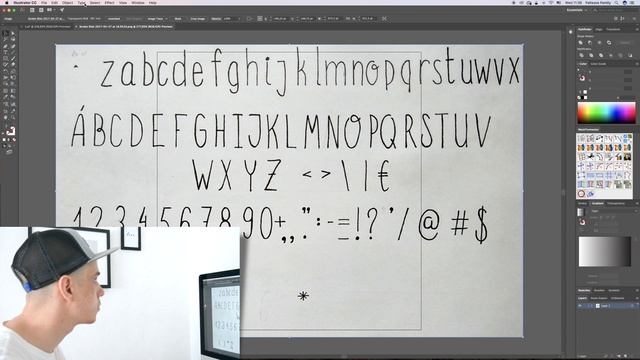Click the red circle icon in Mesh Tormentor panel
This screenshot has width=640, height=360.
(581, 193)
